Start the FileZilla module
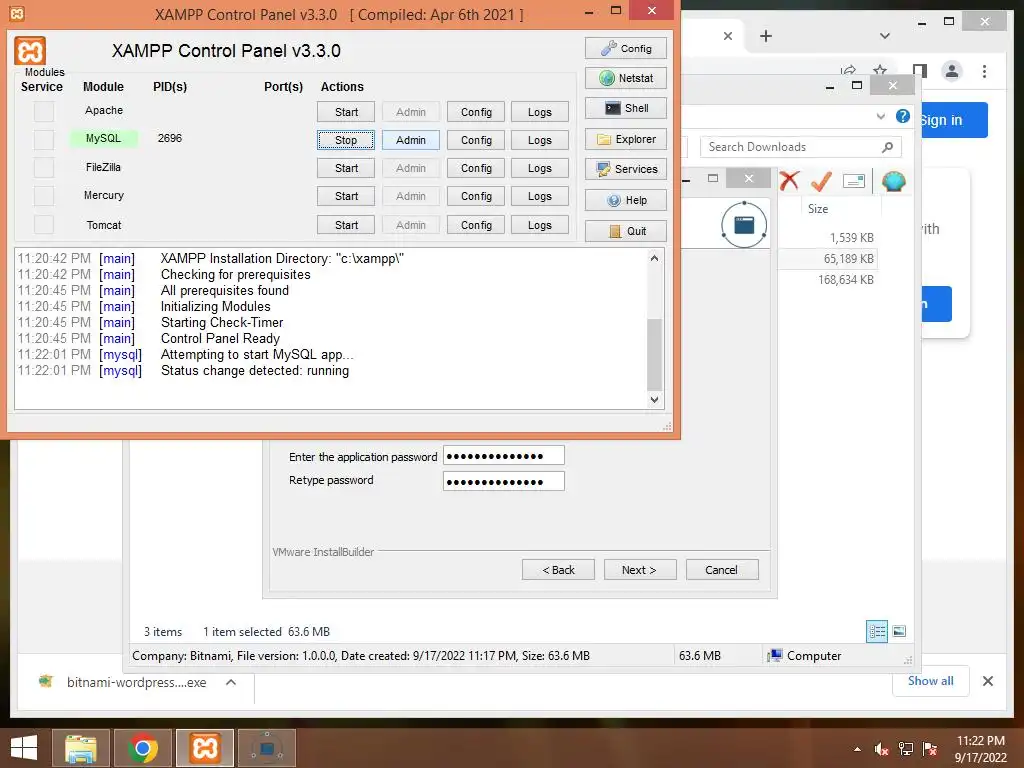Image resolution: width=1024 pixels, height=768 pixels. pyautogui.click(x=346, y=168)
